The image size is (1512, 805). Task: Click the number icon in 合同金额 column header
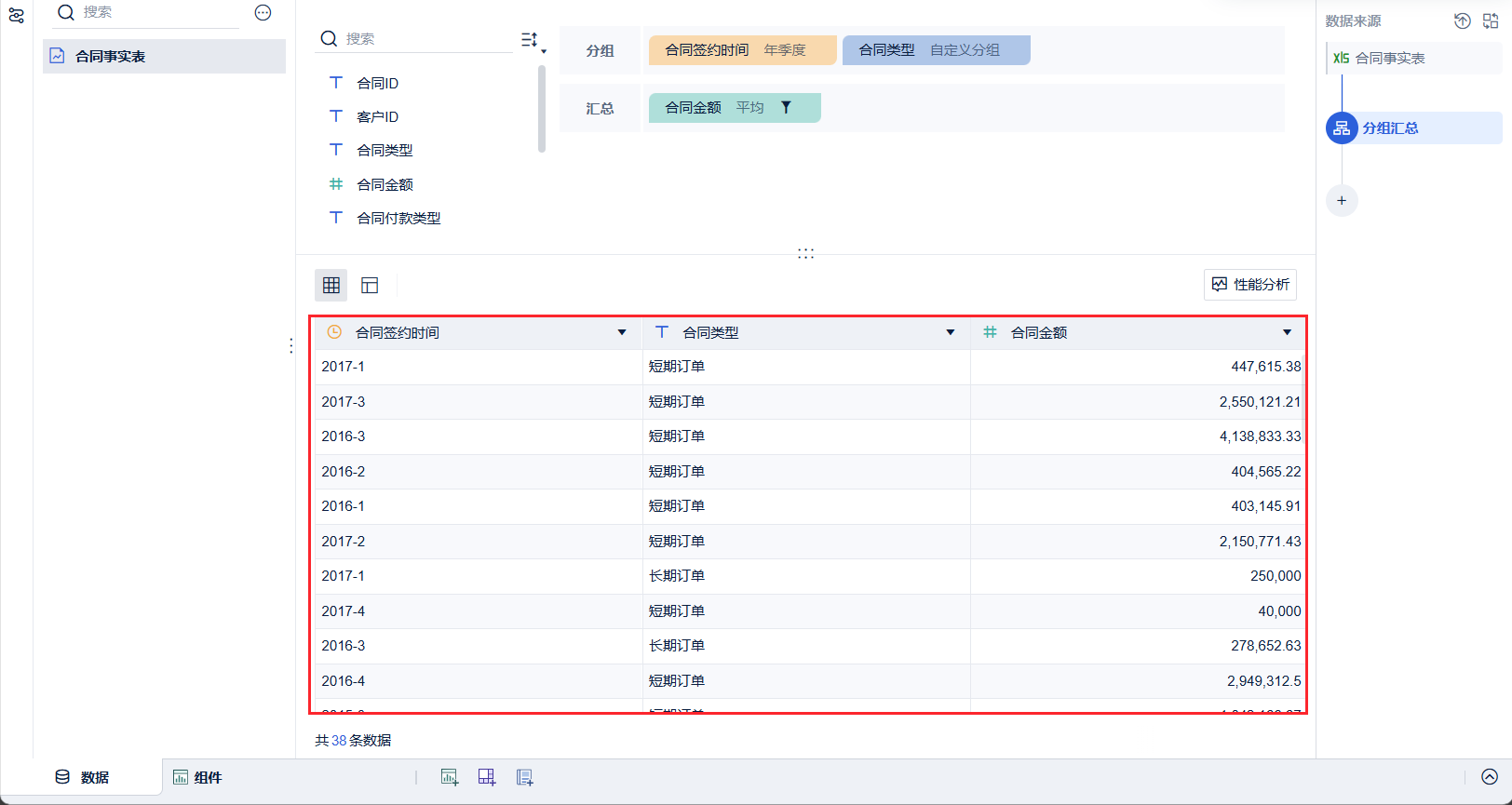coord(990,332)
